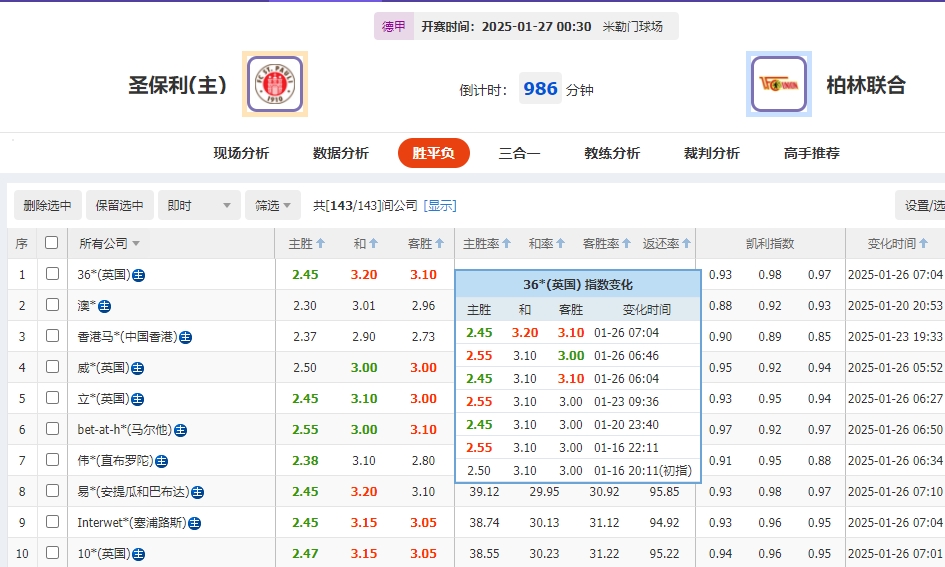The height and width of the screenshot is (567, 945).
Task: Check the box for row 1 36*(英国)
Action: [x=52, y=274]
